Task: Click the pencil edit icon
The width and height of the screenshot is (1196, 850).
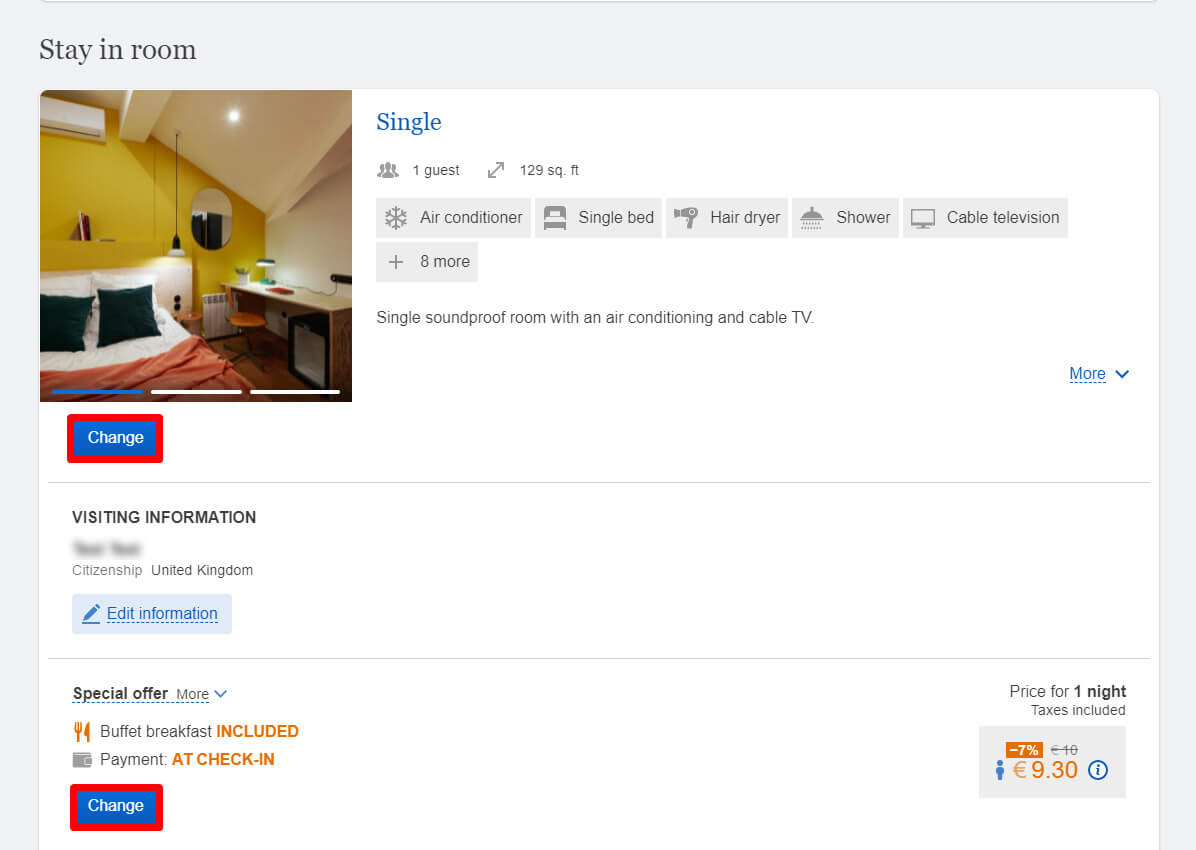Action: (91, 613)
